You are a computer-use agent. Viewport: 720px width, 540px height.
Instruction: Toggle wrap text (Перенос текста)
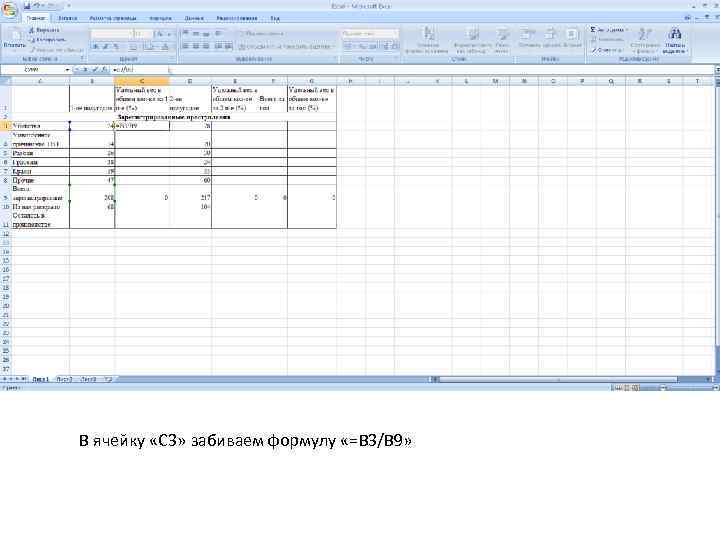tap(261, 34)
